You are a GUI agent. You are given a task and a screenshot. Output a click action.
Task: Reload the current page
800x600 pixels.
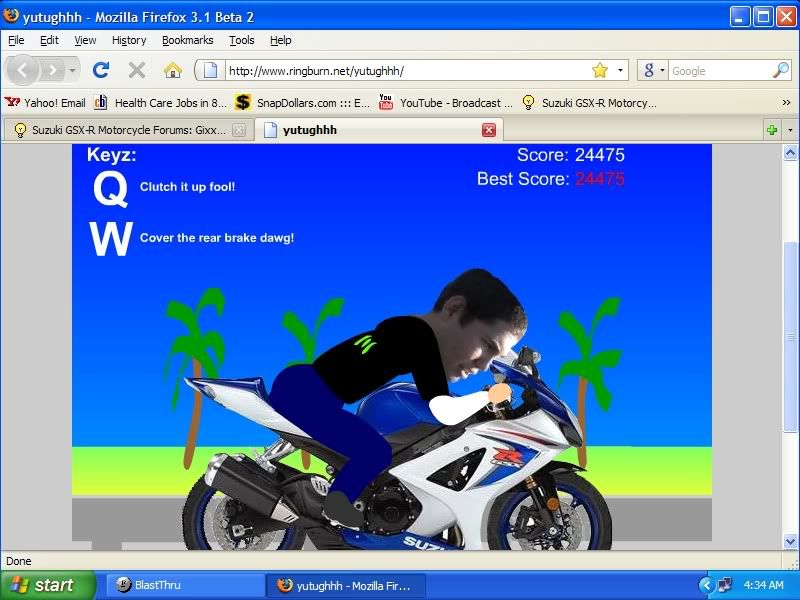101,70
